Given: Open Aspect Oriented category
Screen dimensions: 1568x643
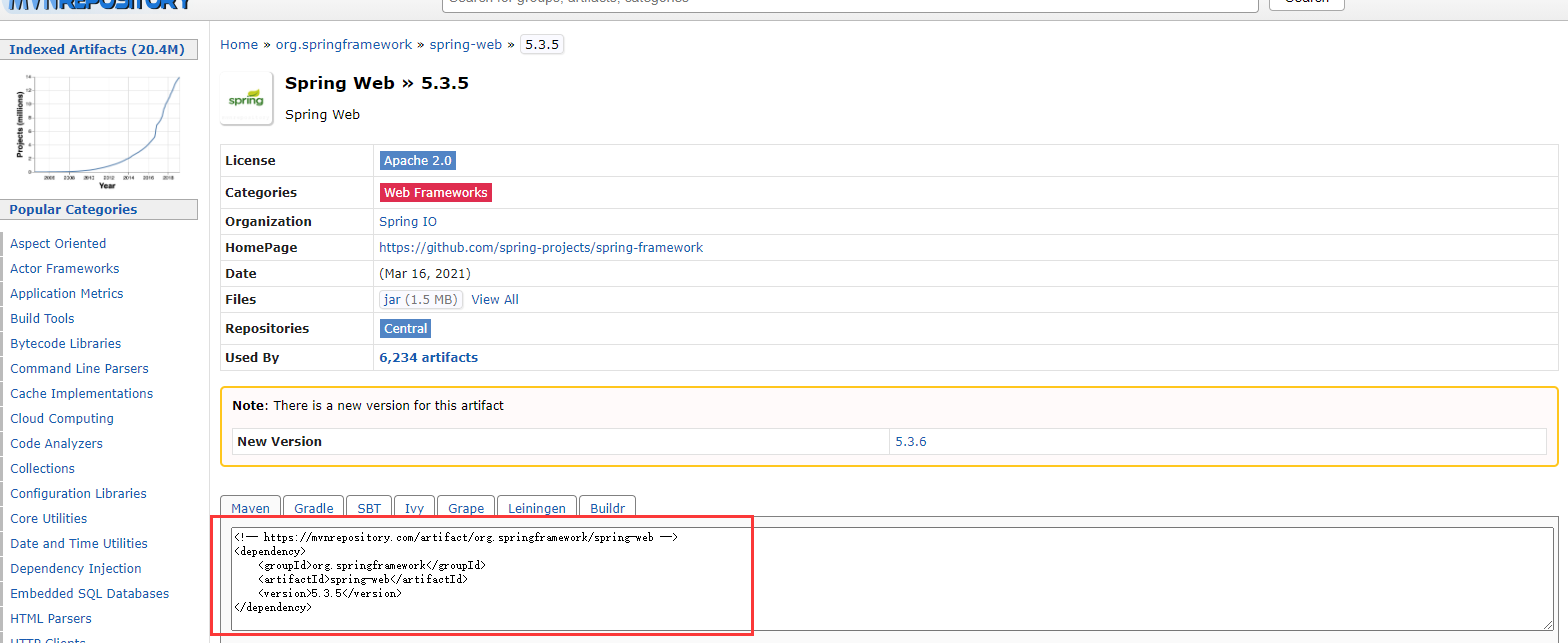Looking at the screenshot, I should (x=58, y=243).
